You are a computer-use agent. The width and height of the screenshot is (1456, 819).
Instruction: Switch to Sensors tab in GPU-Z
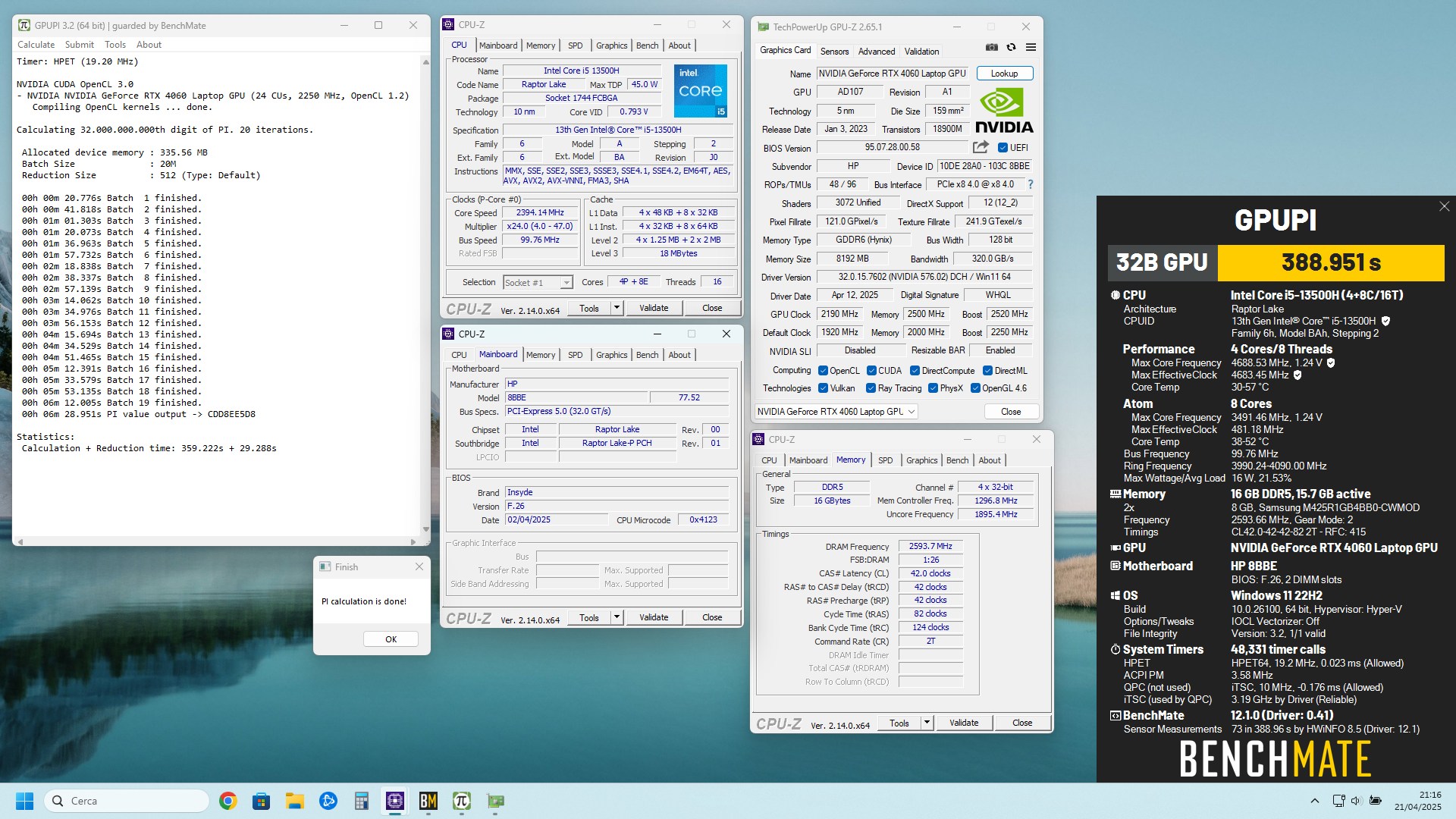[834, 52]
